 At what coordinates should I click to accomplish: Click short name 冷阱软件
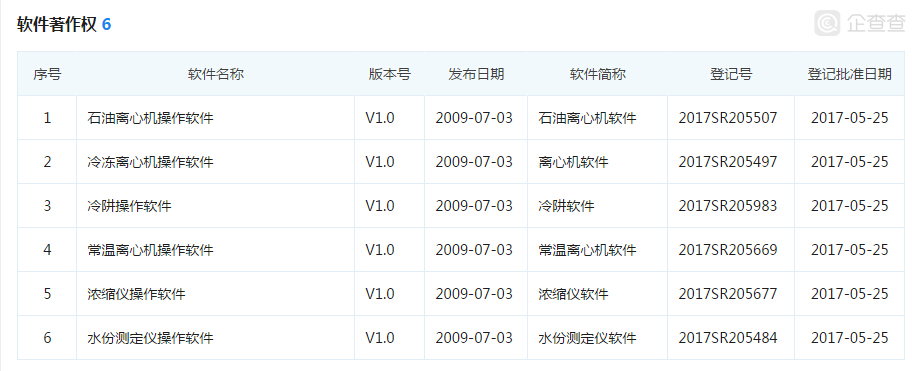(x=567, y=206)
